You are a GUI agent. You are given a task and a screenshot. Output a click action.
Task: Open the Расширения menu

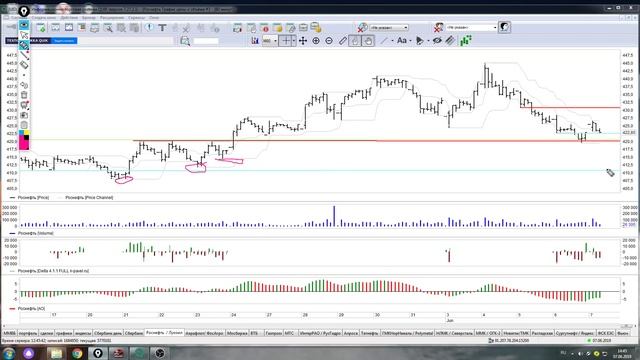click(112, 18)
